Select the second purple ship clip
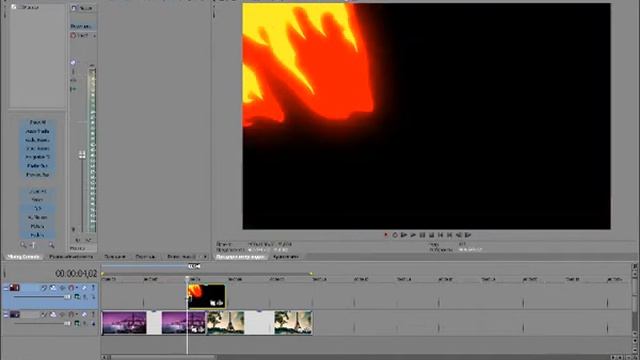The height and width of the screenshot is (360, 640). click(184, 322)
